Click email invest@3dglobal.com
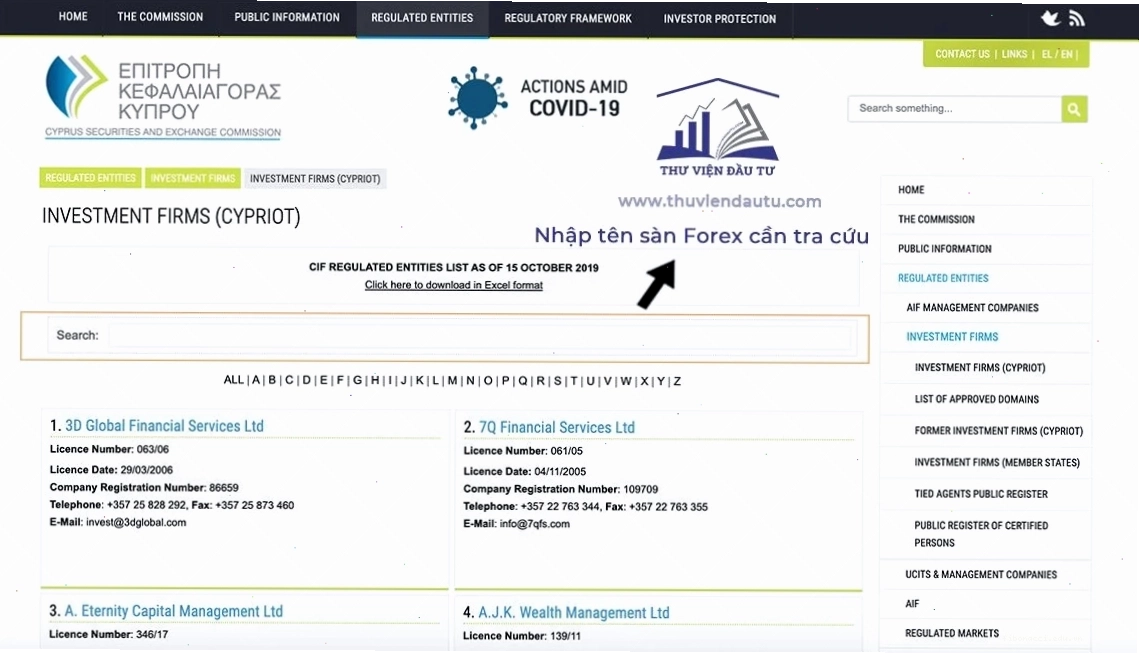 tap(136, 522)
